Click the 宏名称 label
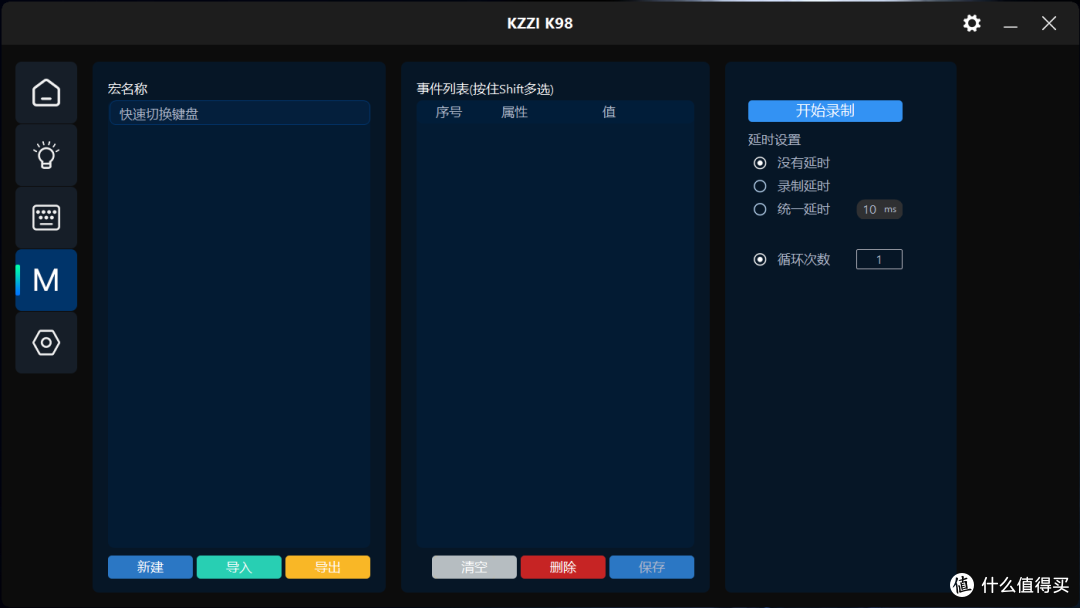 (x=127, y=89)
